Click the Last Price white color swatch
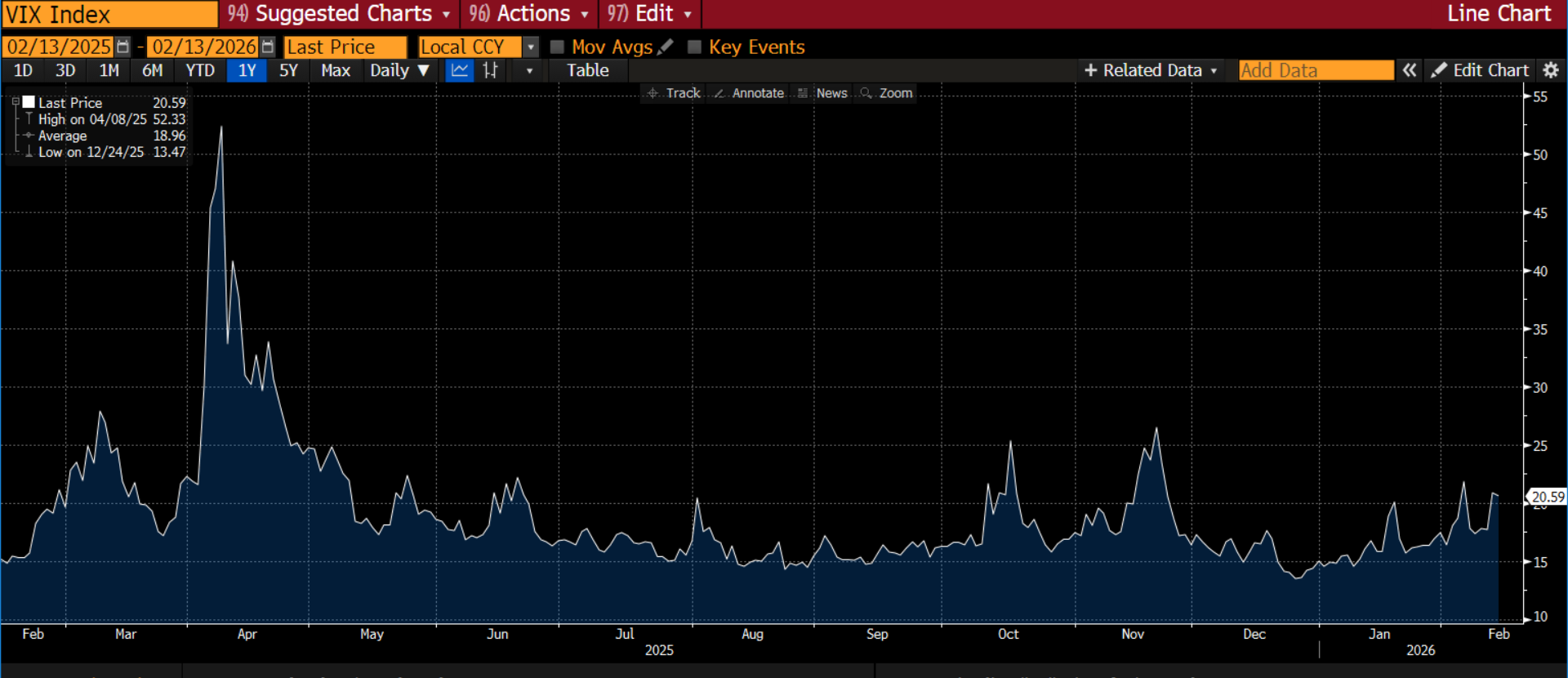Image resolution: width=1568 pixels, height=678 pixels. click(x=29, y=102)
